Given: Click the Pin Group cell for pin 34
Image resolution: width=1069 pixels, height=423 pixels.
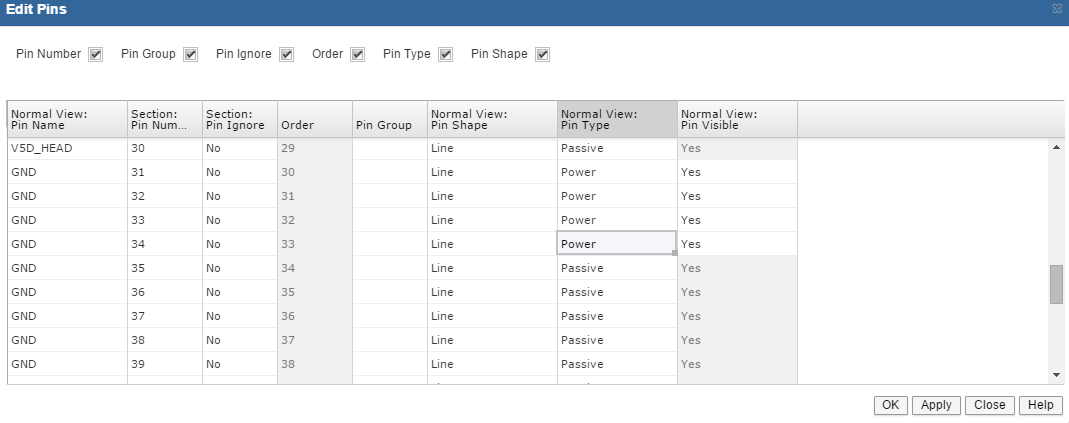Looking at the screenshot, I should 390,244.
